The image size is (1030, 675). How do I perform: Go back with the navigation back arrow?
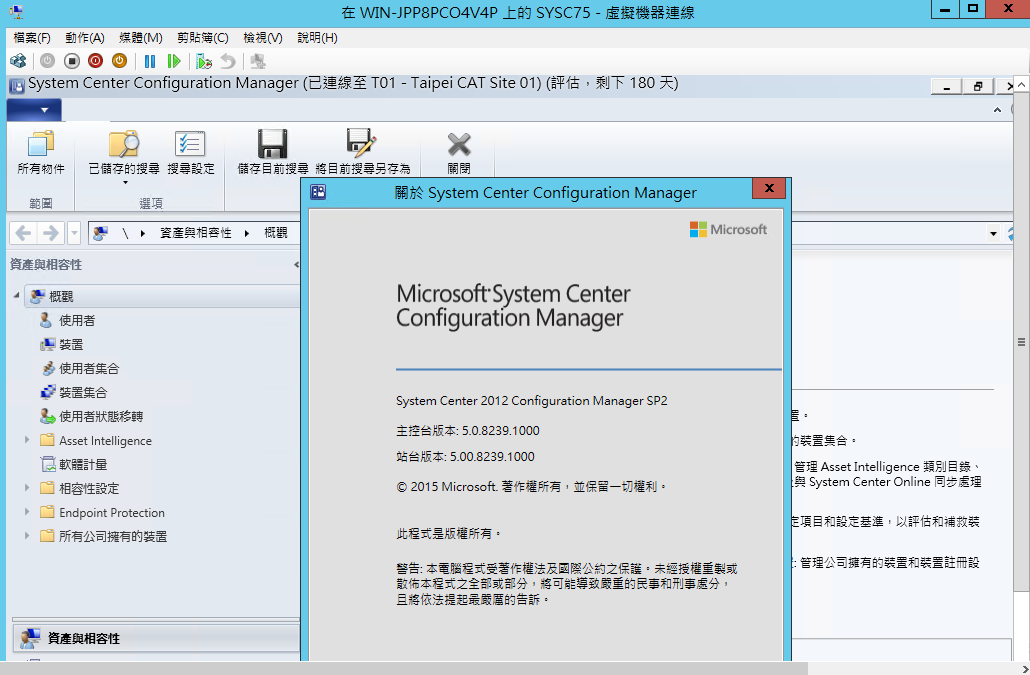(x=24, y=233)
